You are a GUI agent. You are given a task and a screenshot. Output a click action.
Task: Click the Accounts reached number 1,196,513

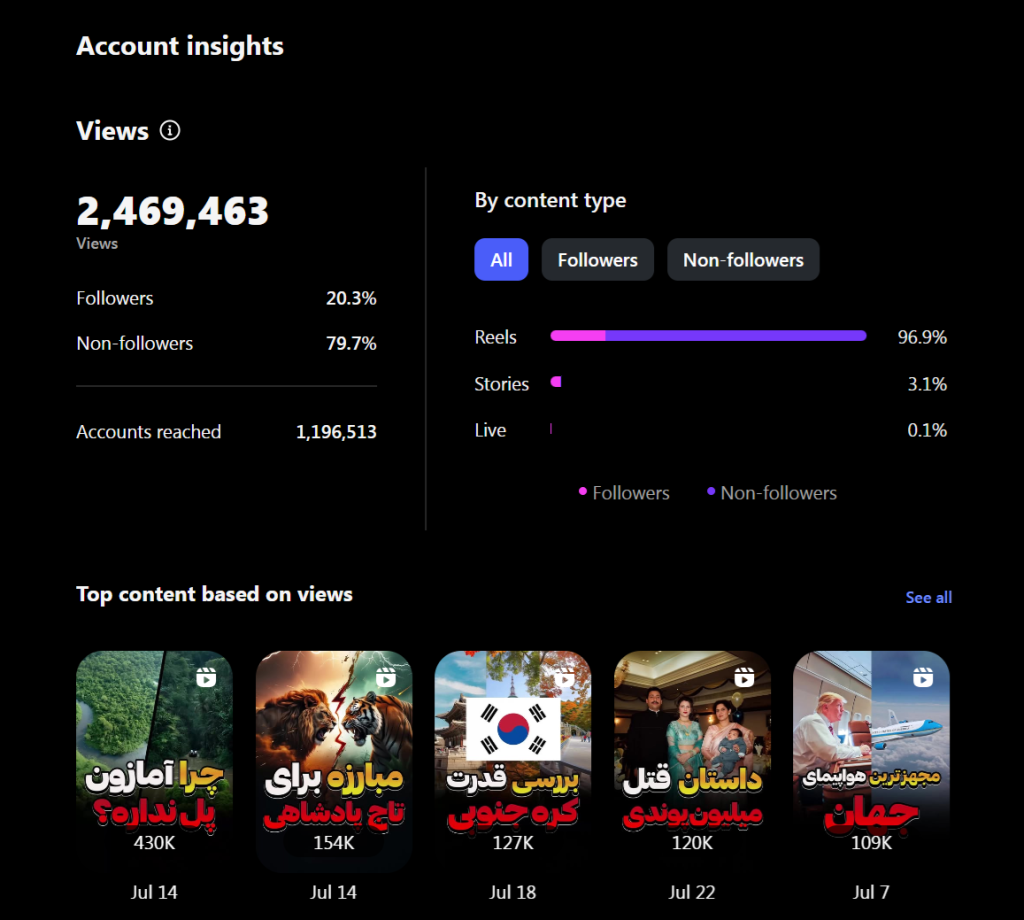(336, 432)
